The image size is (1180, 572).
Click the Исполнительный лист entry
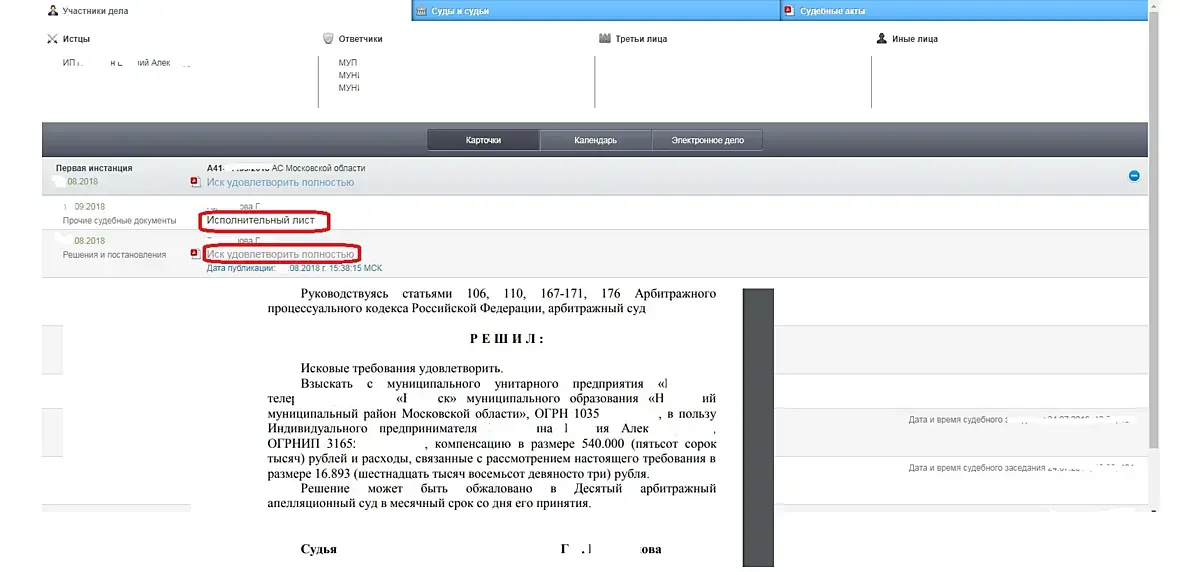[x=260, y=221]
